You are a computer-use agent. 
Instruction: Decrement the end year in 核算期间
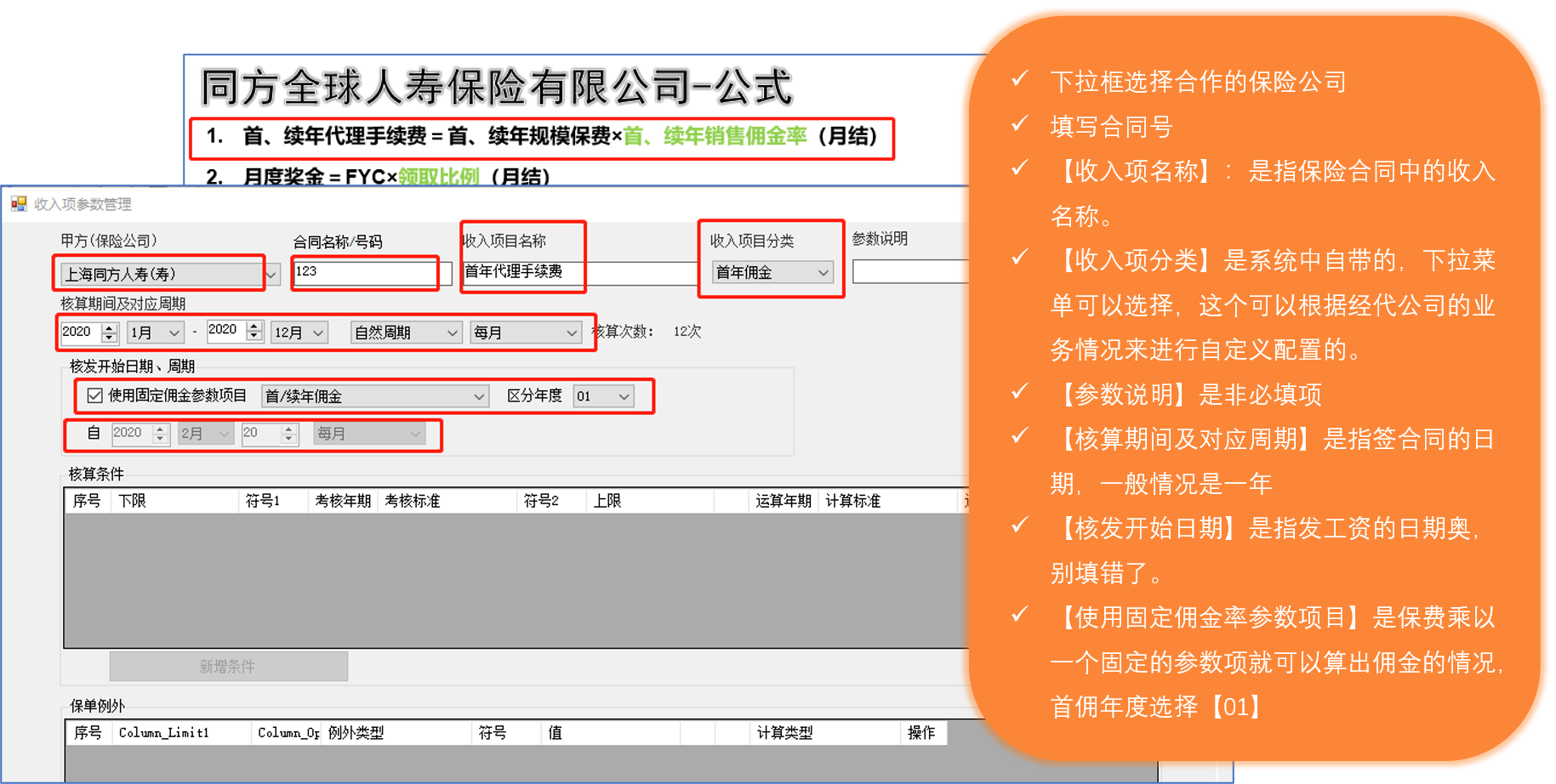click(x=254, y=337)
